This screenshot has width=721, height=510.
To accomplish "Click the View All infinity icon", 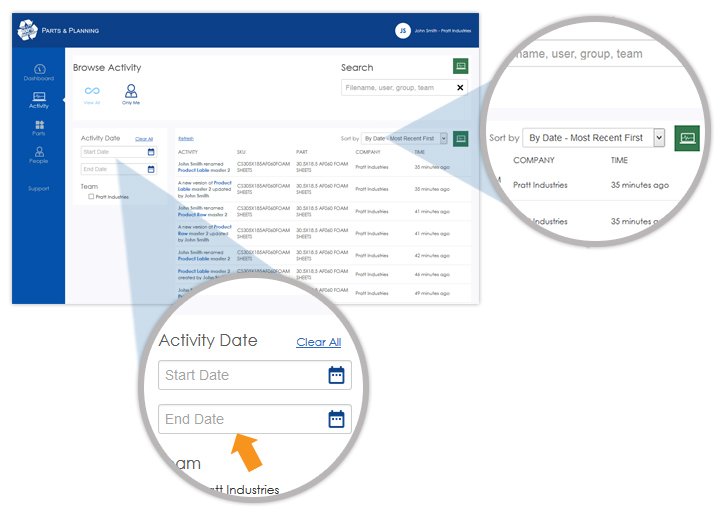I will 92,91.
